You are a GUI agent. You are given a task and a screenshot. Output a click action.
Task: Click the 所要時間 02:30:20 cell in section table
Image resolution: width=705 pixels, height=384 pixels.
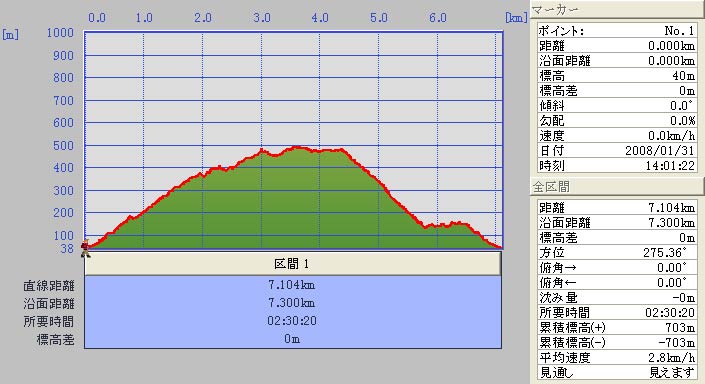click(x=292, y=321)
